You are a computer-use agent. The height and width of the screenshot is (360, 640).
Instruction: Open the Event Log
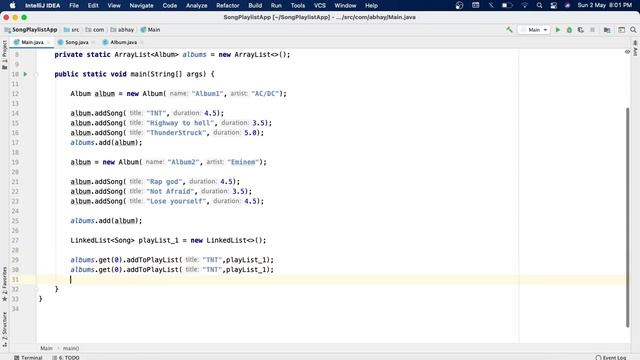coord(611,357)
